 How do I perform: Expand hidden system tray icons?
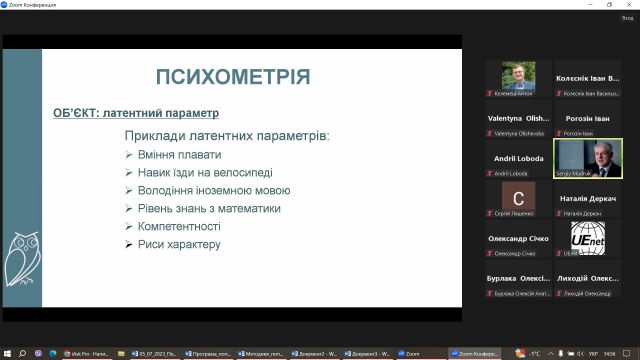[x=551, y=353]
